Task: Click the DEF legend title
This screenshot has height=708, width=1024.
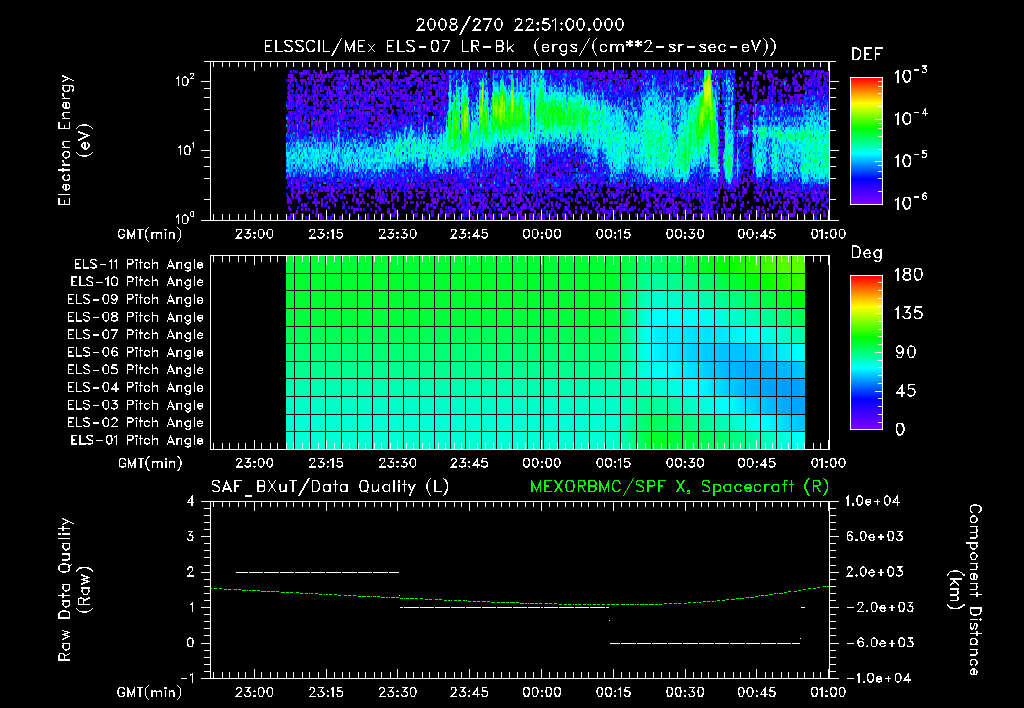Action: click(x=867, y=55)
